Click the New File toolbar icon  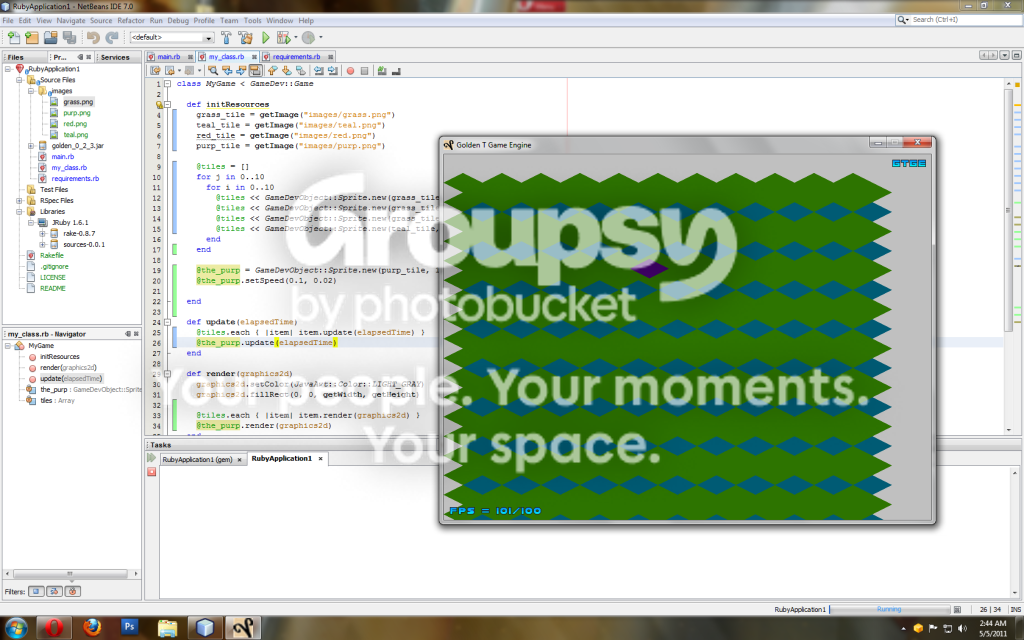14,38
